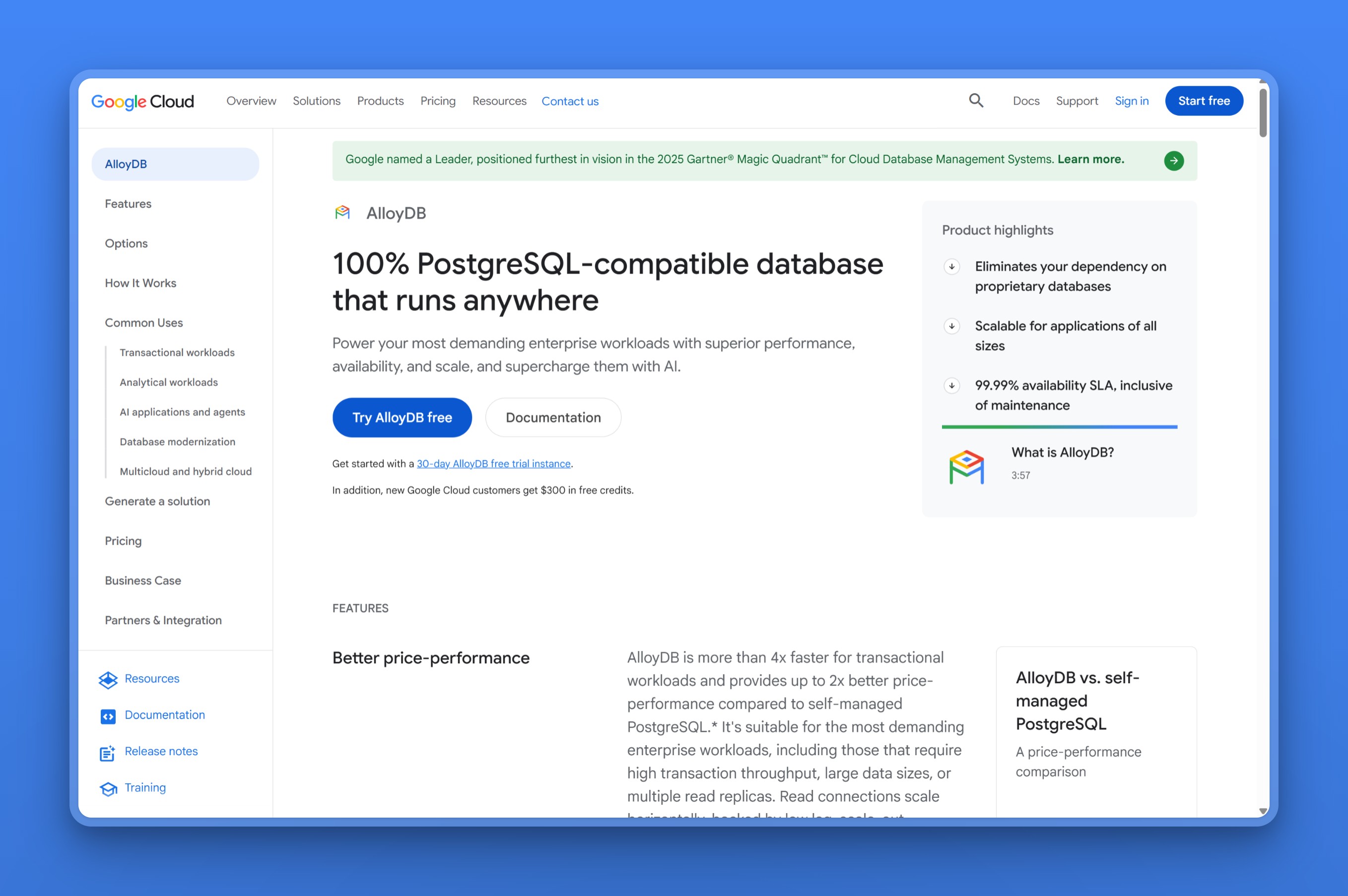This screenshot has height=896, width=1348.
Task: Jump to Options in the side navigation
Action: point(127,244)
